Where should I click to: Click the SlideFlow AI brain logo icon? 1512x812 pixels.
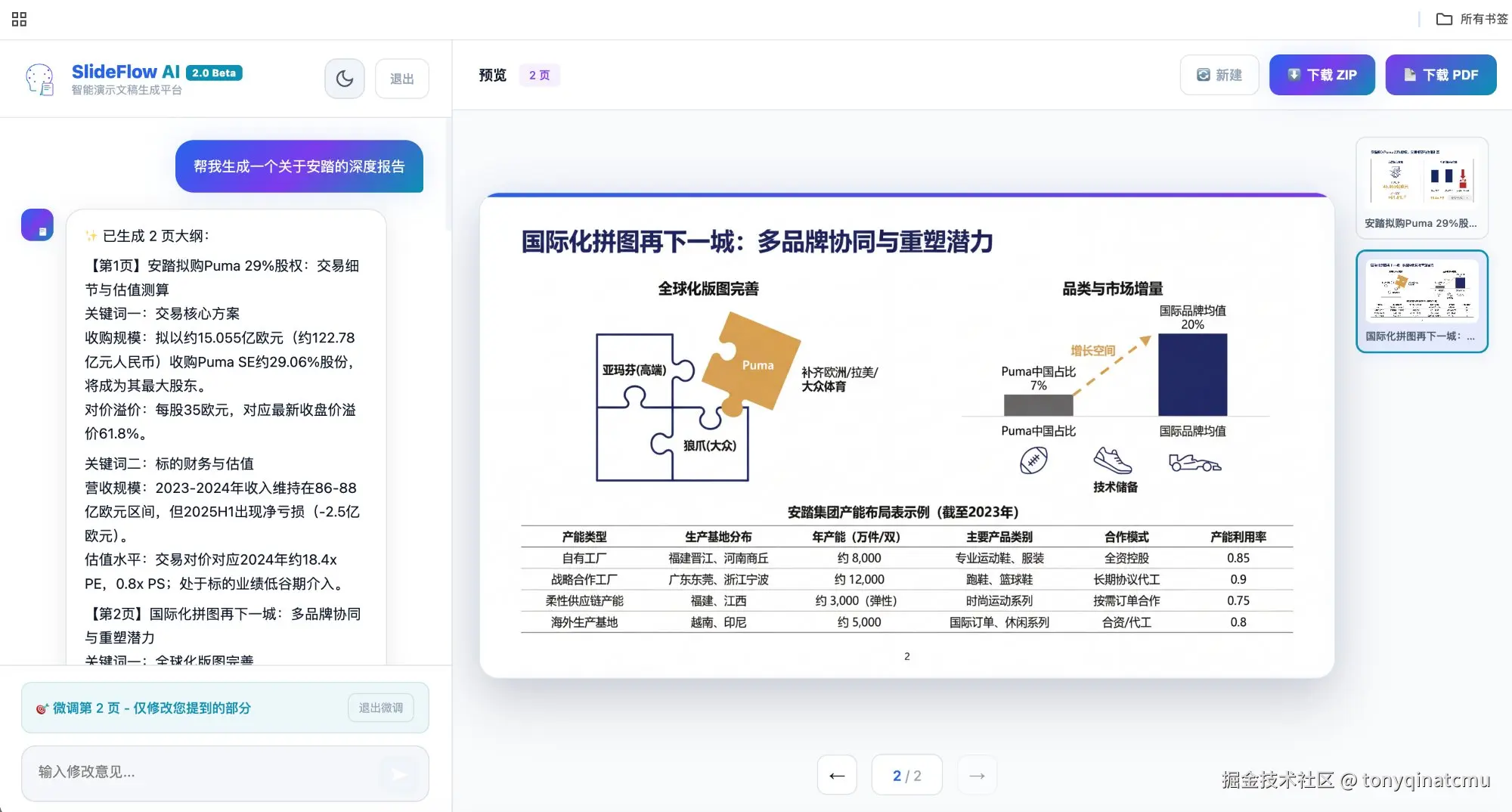39,79
